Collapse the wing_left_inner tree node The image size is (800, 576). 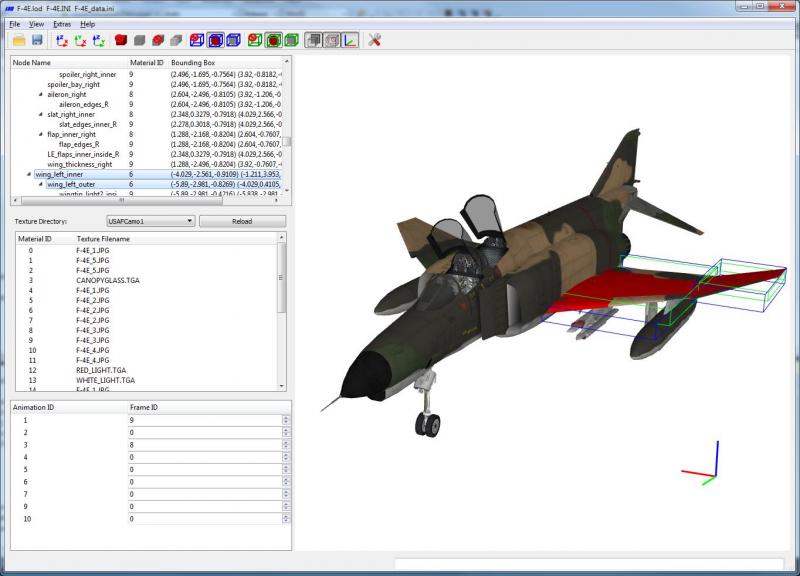coord(29,174)
